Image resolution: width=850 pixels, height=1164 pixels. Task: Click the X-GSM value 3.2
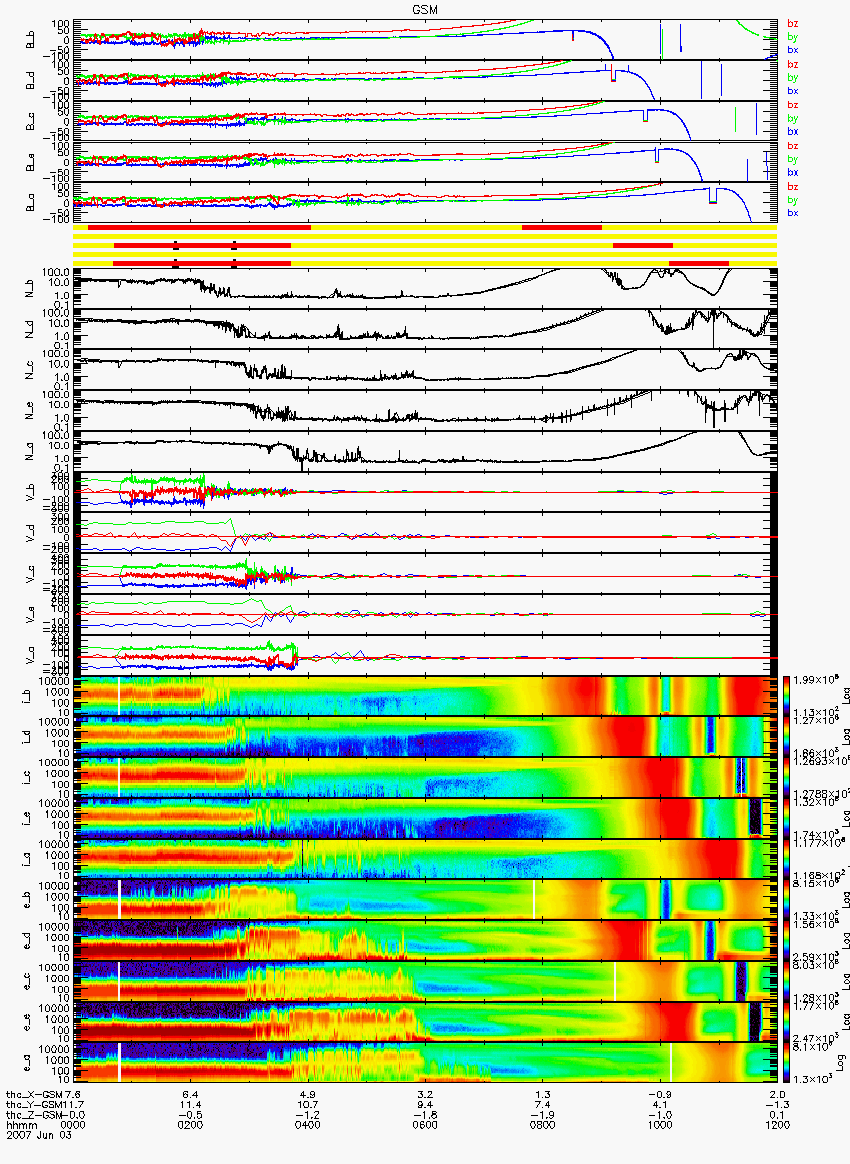[x=425, y=1095]
